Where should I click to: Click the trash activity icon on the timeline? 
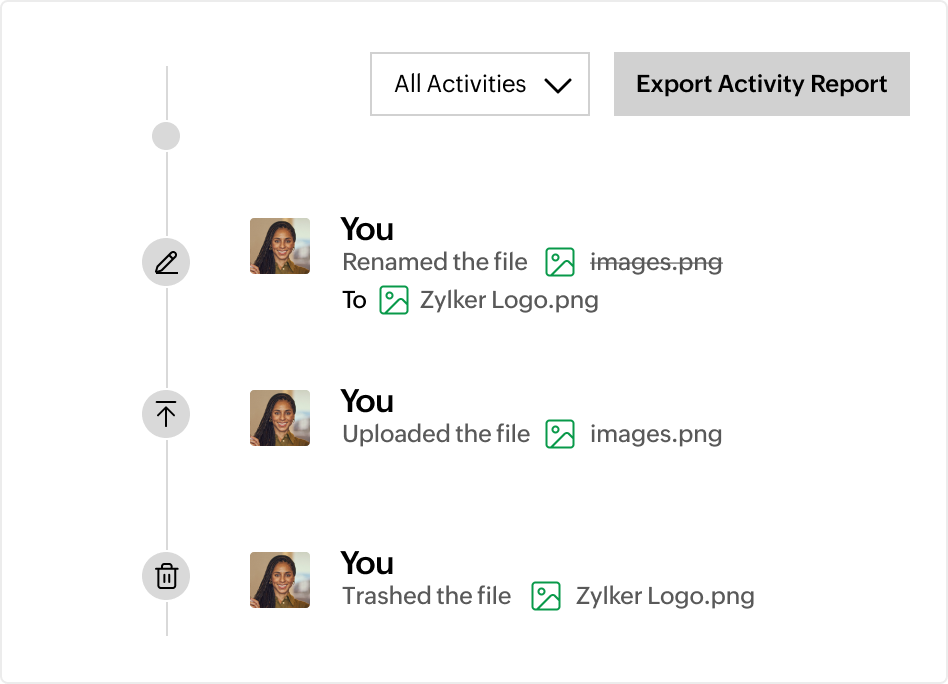[x=166, y=576]
